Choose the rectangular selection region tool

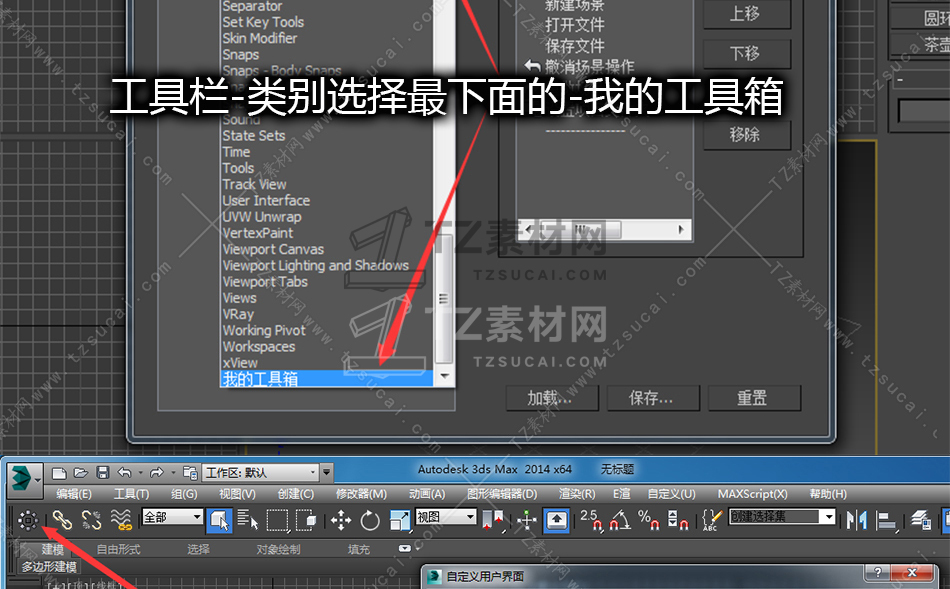point(277,520)
